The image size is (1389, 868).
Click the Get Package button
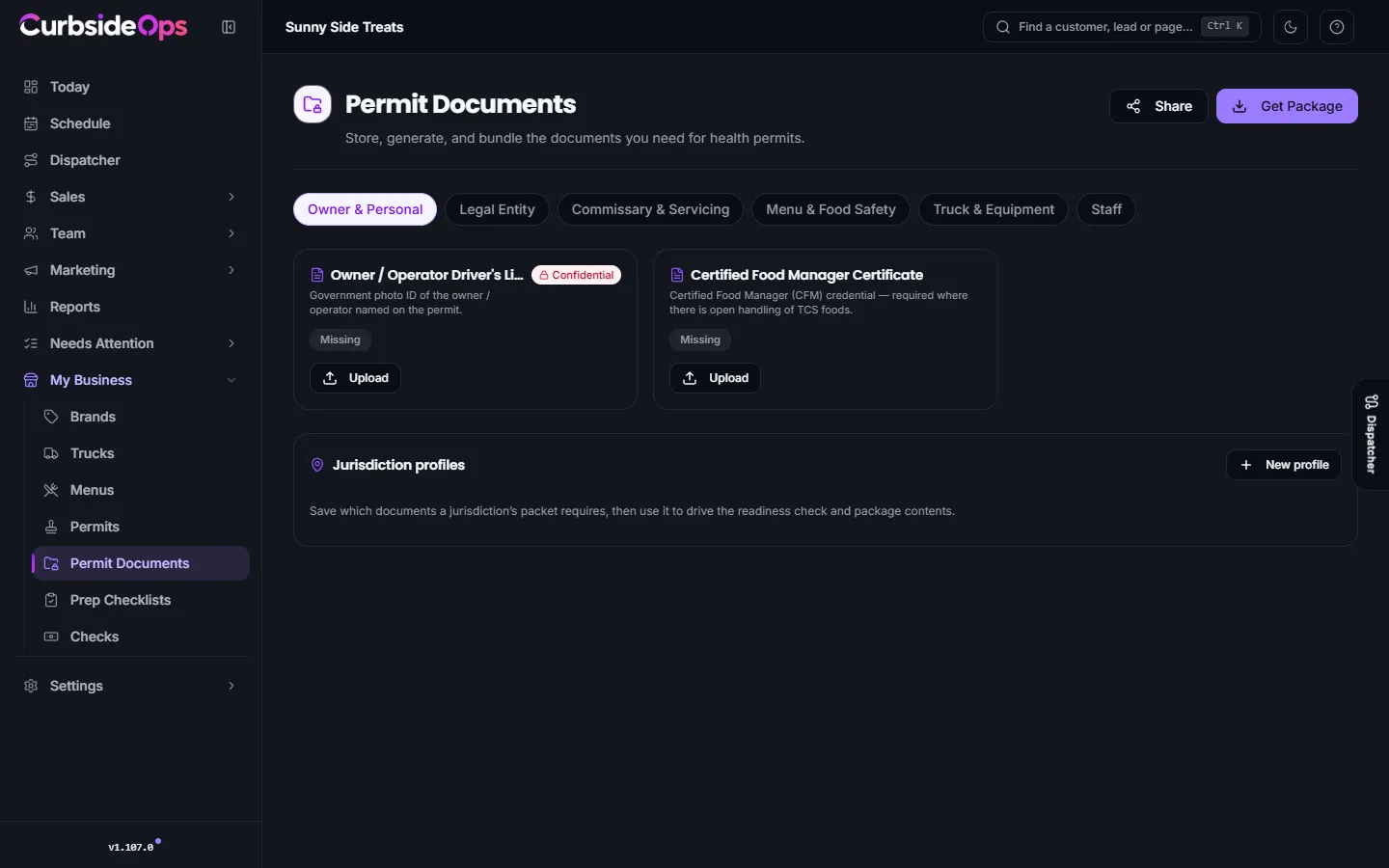coord(1287,106)
